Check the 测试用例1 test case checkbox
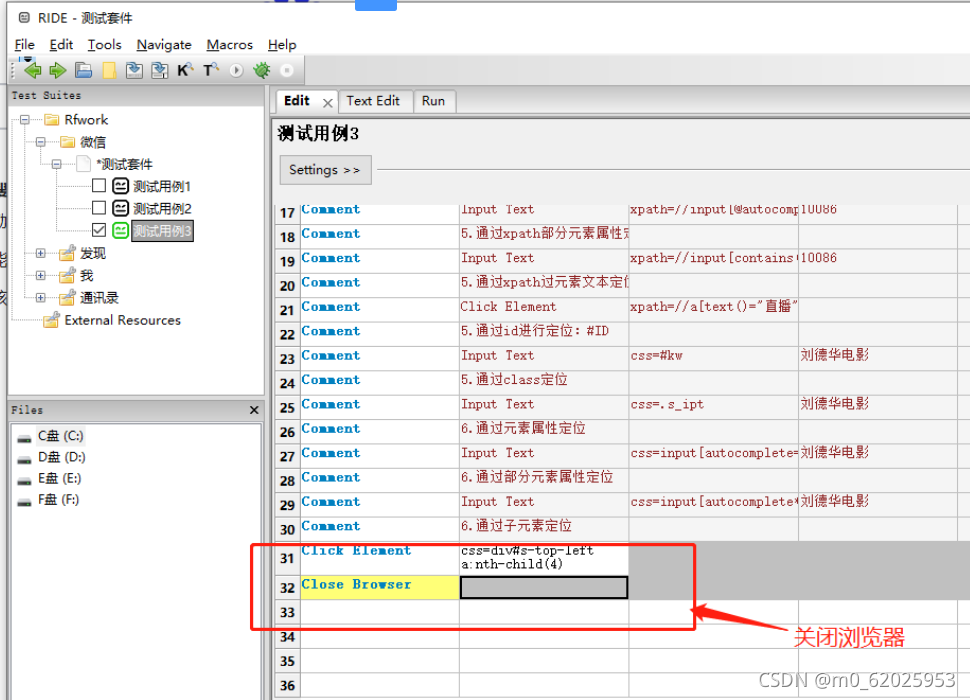Image resolution: width=970 pixels, height=700 pixels. coord(98,185)
